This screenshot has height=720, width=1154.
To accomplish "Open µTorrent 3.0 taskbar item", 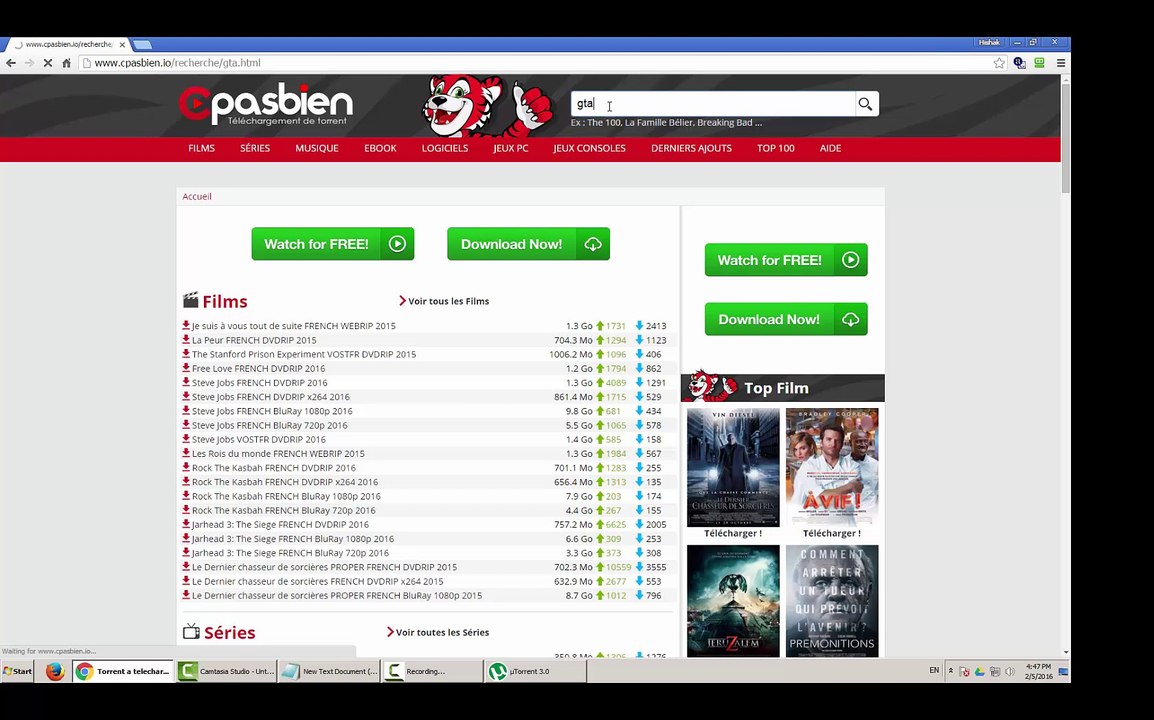I will click(x=535, y=671).
